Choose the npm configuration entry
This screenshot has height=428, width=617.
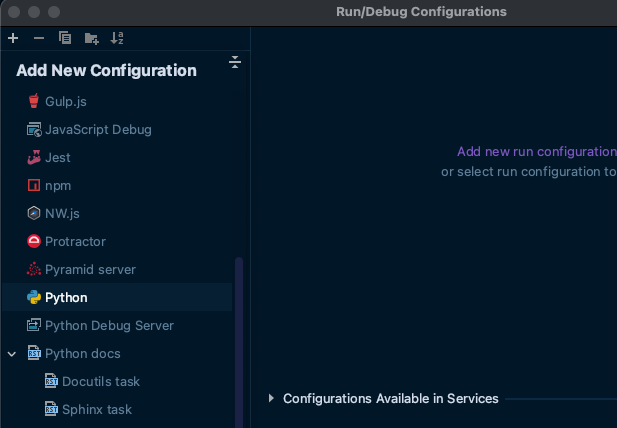click(x=58, y=186)
